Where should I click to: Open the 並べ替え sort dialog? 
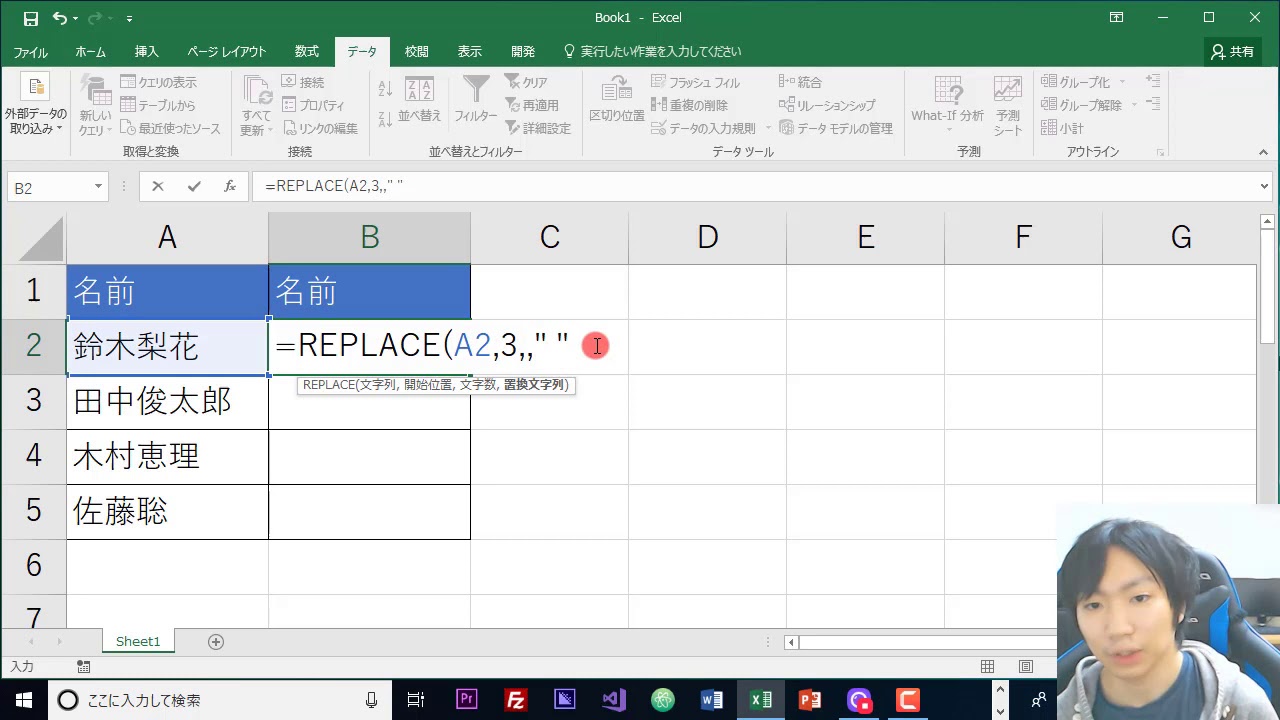coord(420,100)
